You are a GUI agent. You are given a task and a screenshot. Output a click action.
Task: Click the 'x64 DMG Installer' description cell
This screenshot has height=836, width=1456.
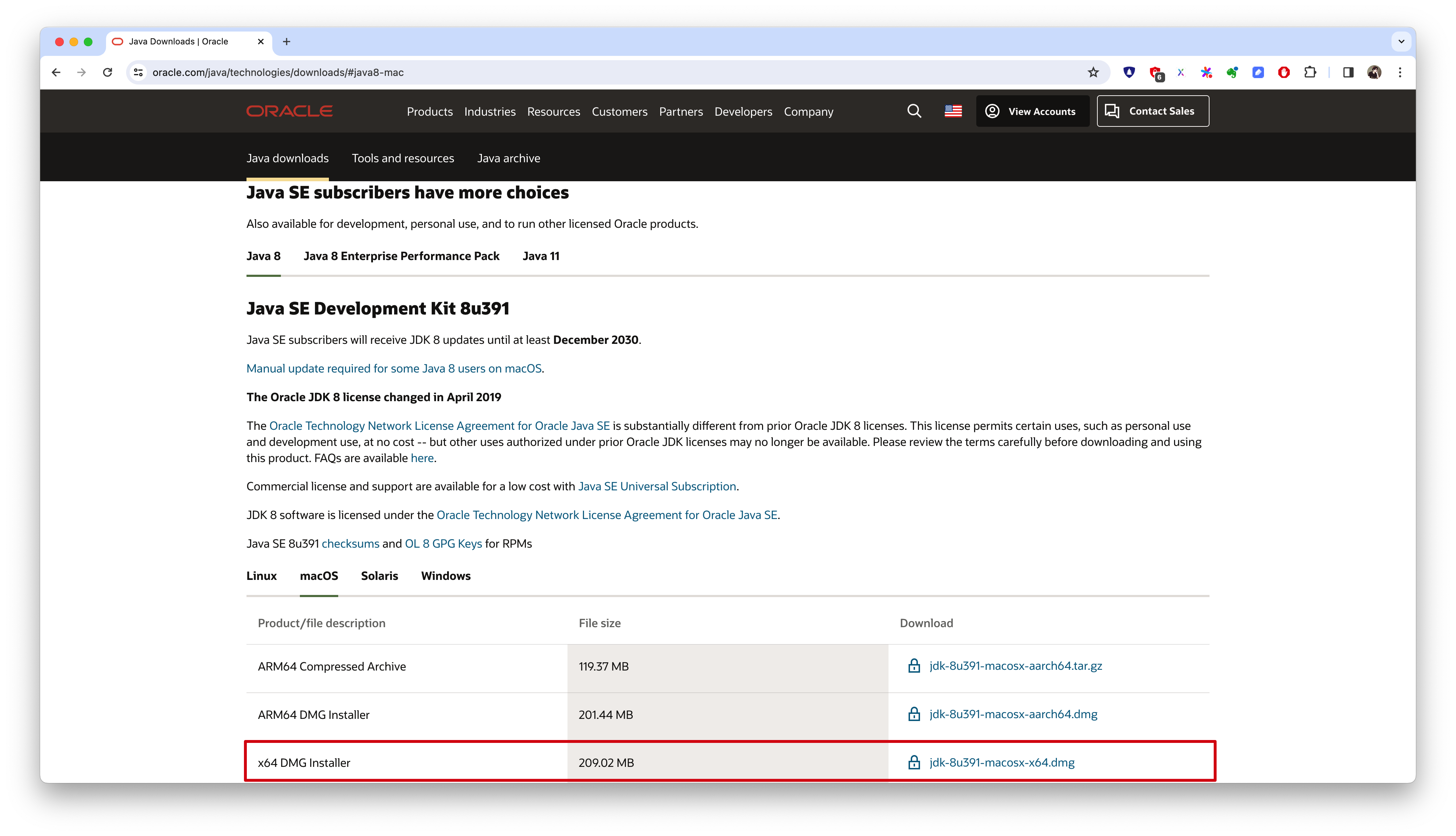(407, 763)
